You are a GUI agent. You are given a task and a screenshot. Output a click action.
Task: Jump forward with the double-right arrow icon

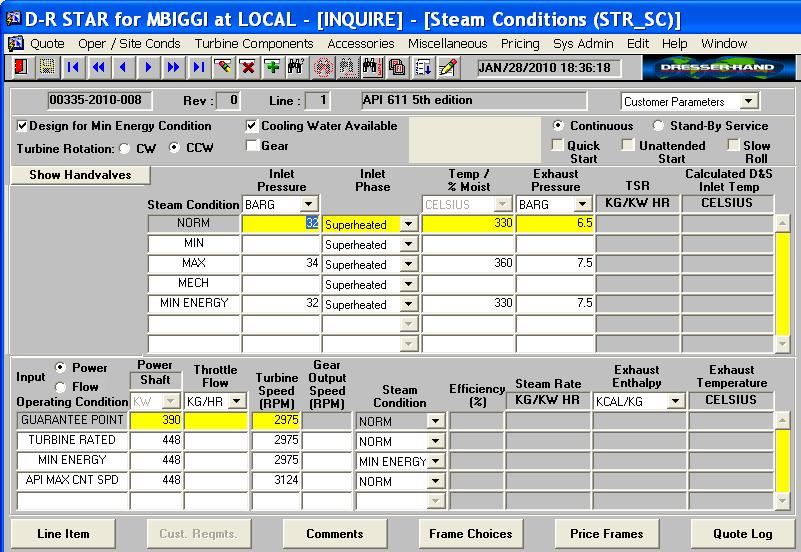click(x=173, y=67)
